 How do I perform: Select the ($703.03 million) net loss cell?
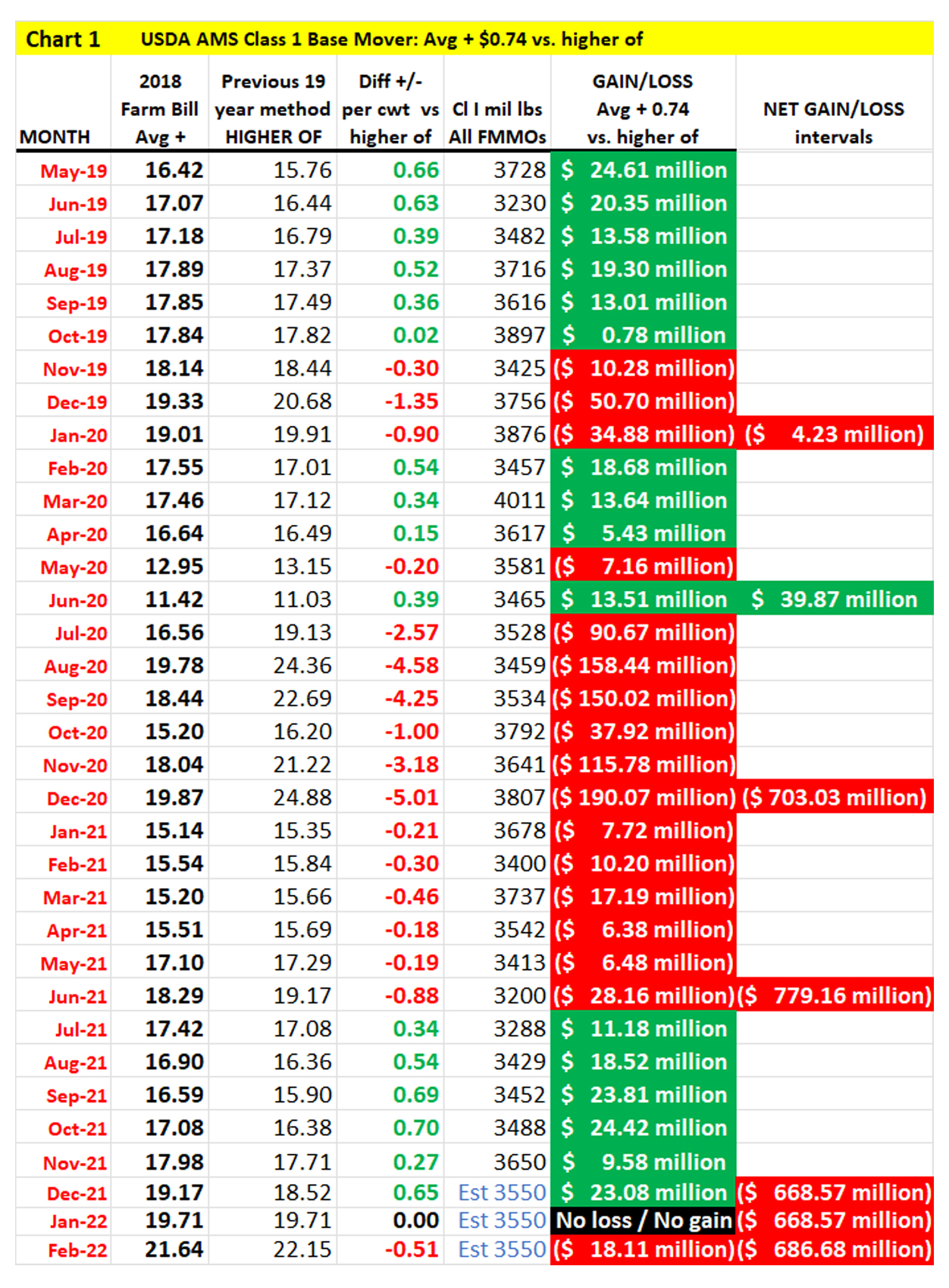coord(834,798)
